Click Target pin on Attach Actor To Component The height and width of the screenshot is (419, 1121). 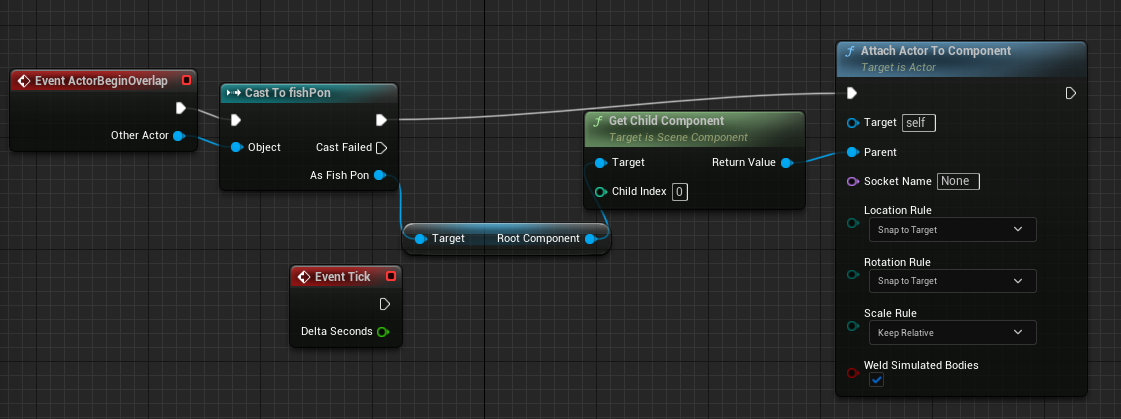pos(852,123)
